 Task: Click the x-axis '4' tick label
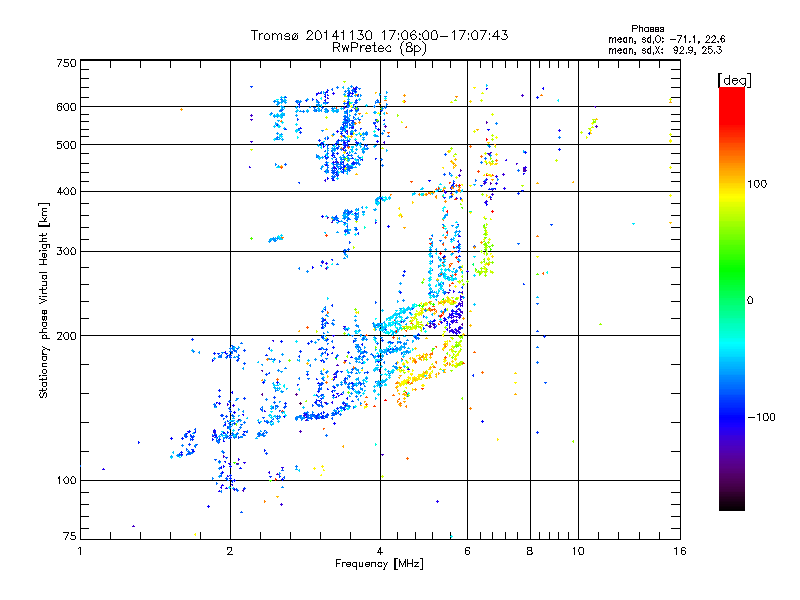pos(380,551)
